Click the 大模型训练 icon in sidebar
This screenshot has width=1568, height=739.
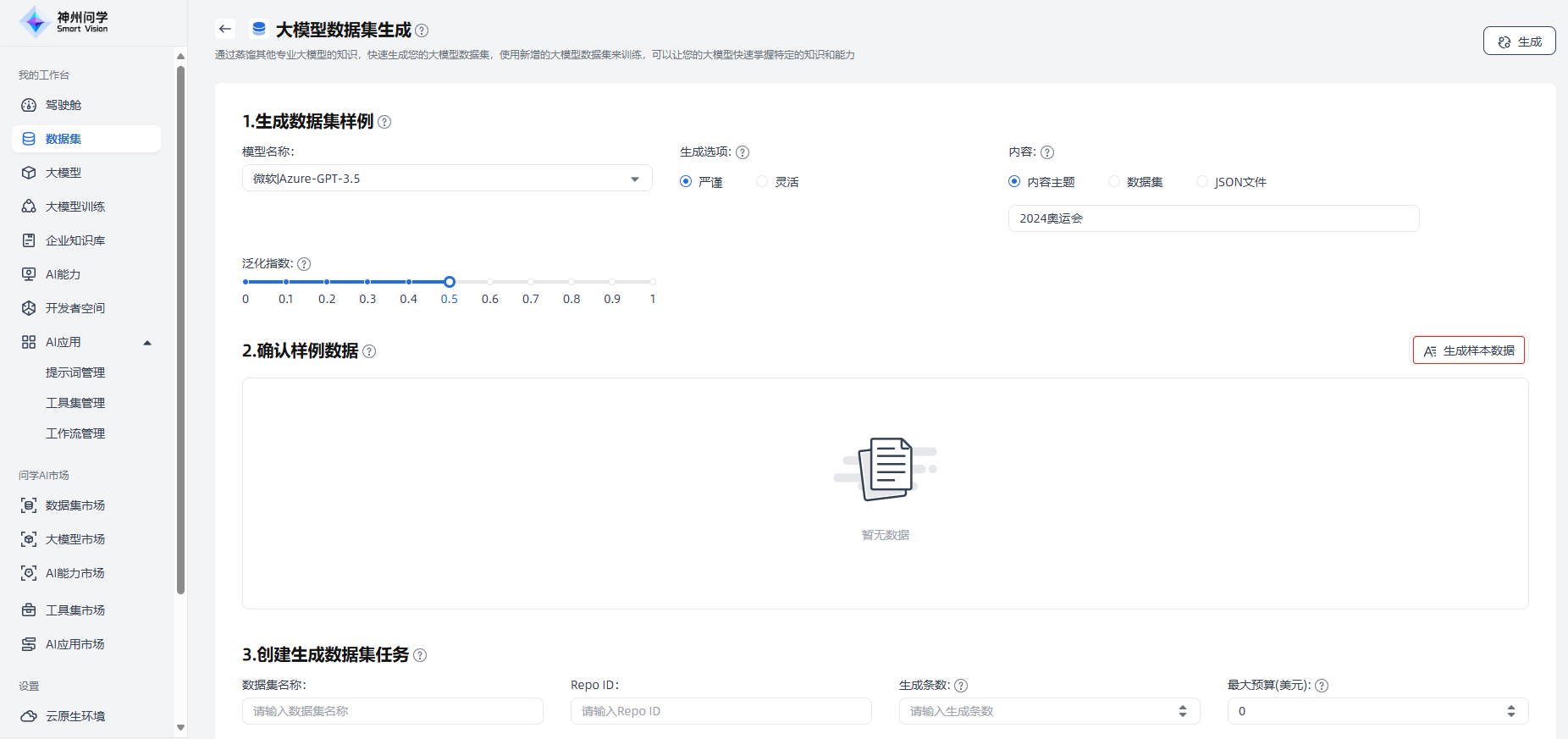[x=29, y=207]
